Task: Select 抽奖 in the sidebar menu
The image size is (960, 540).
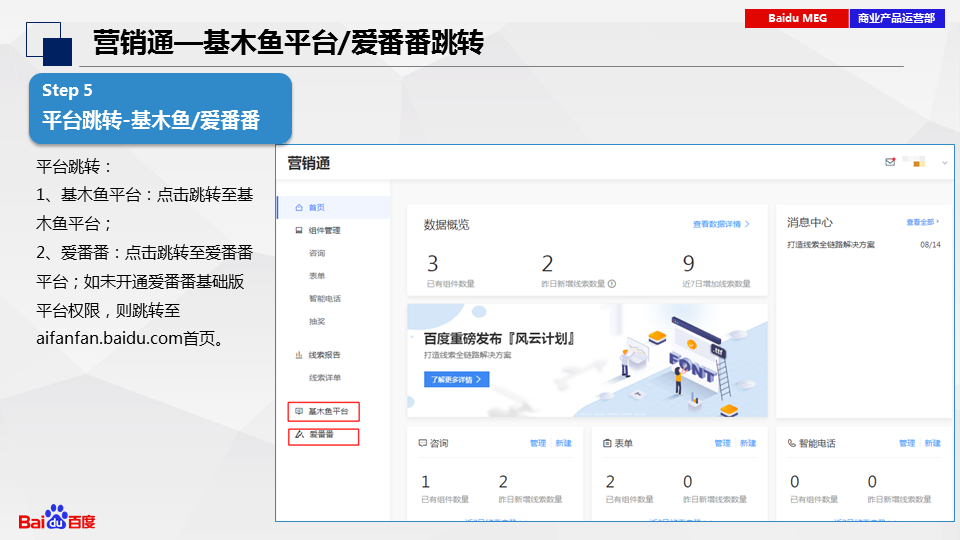Action: 317,321
